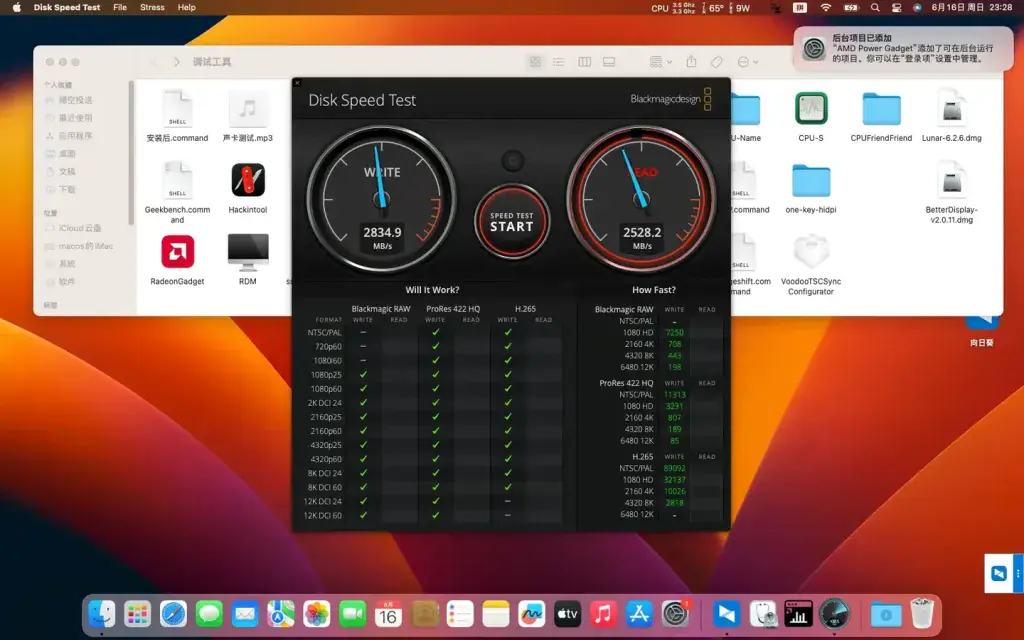Open the Help menu

pos(187,7)
